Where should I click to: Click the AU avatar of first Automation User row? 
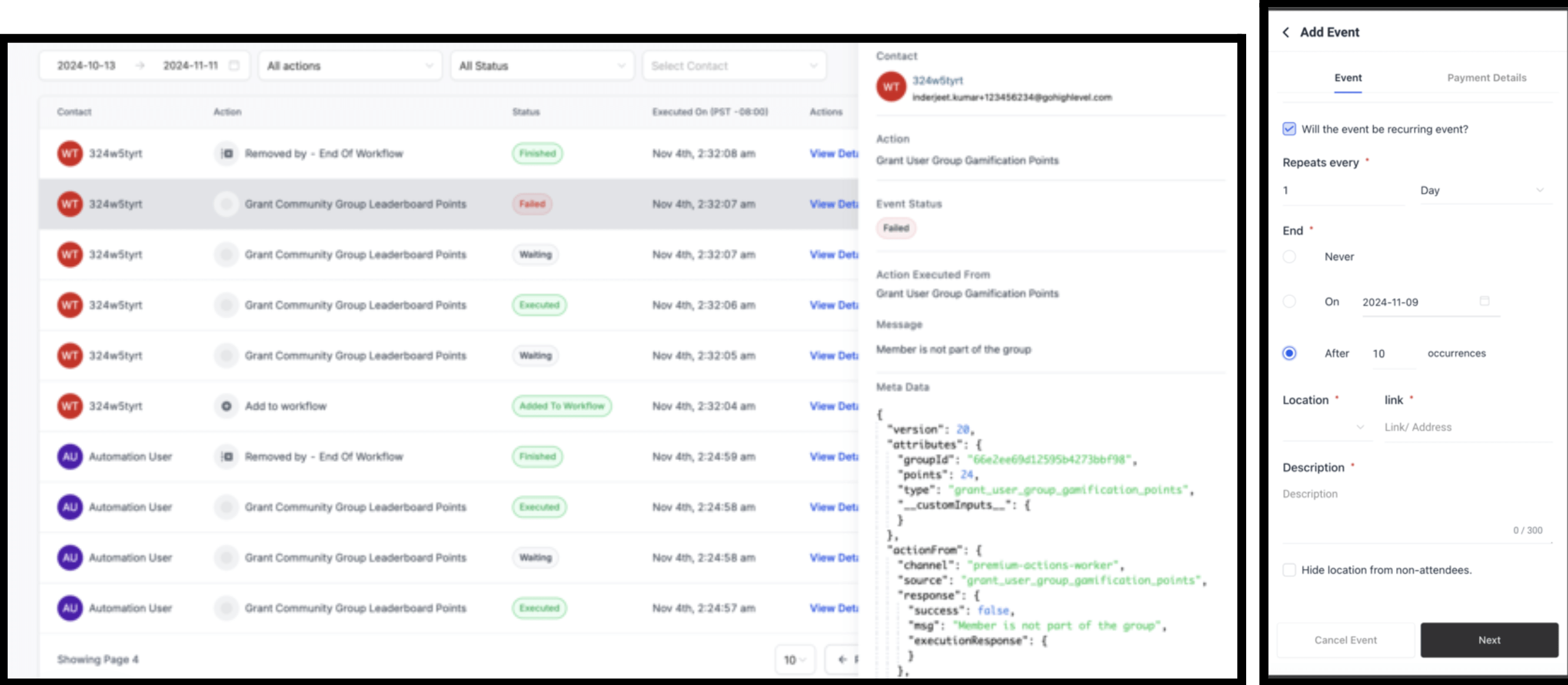(x=70, y=456)
